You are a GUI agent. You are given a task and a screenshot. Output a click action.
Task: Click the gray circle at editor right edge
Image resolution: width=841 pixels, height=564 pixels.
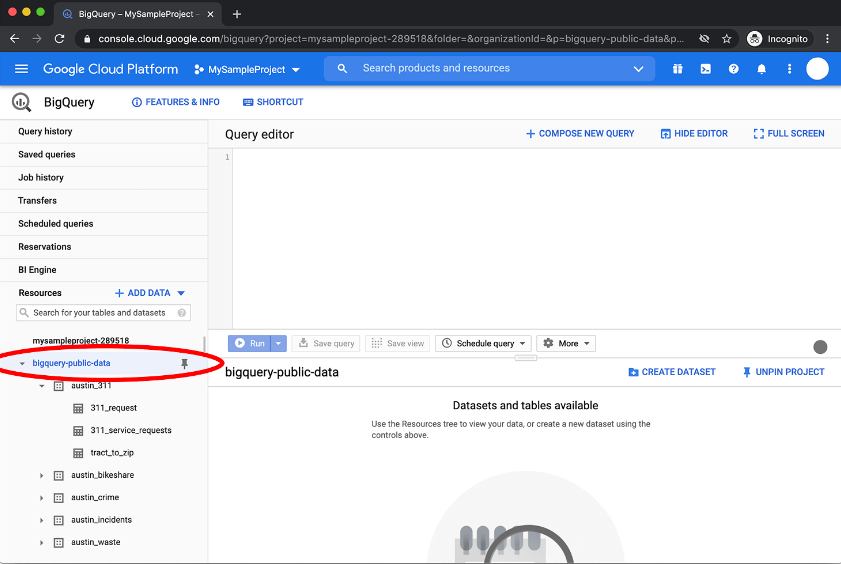(820, 347)
